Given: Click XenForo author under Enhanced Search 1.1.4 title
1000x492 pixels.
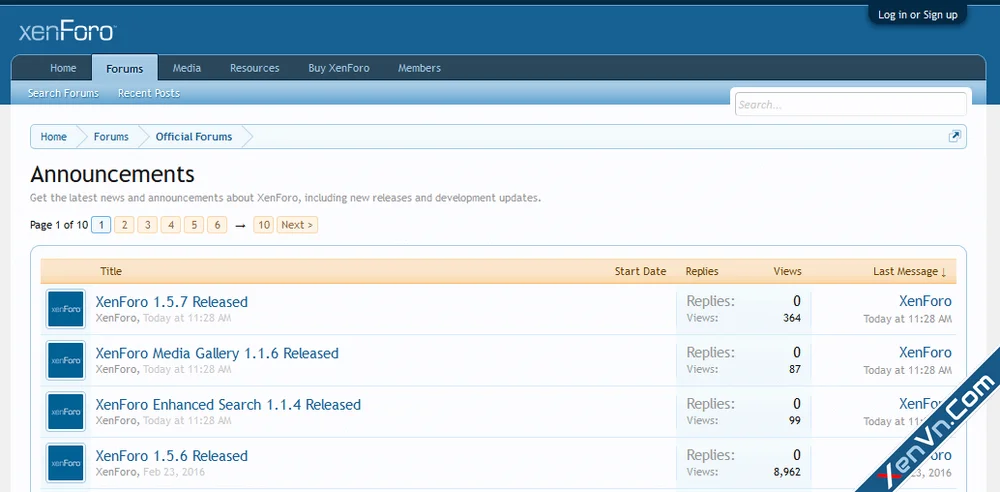Looking at the screenshot, I should tap(116, 421).
